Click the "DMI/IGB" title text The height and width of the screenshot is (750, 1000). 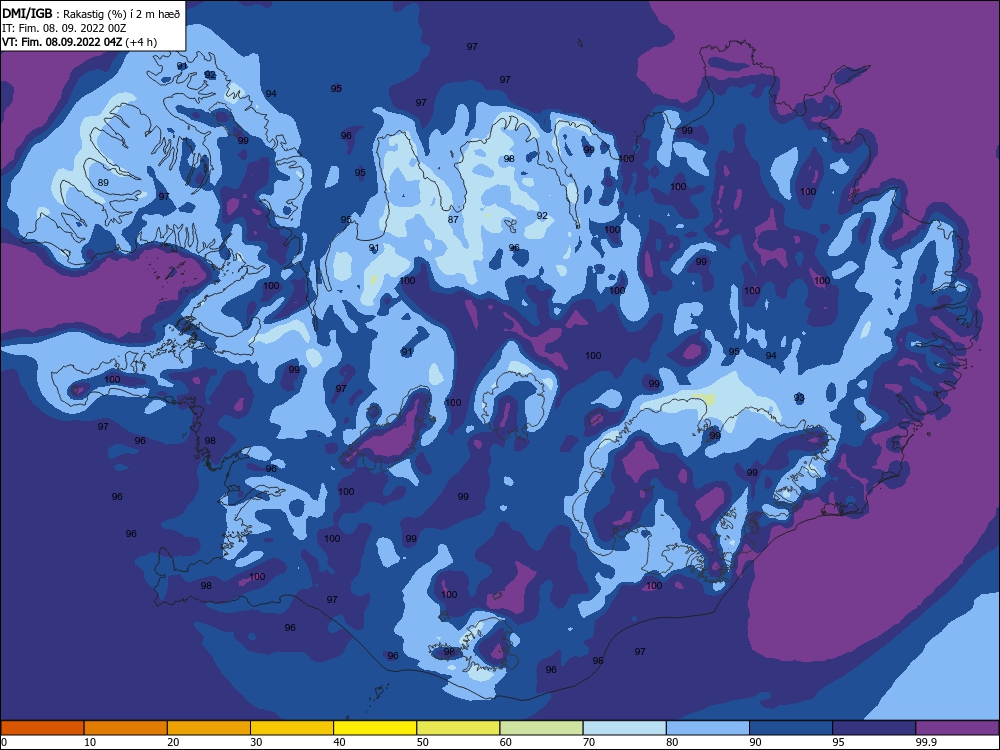27,14
